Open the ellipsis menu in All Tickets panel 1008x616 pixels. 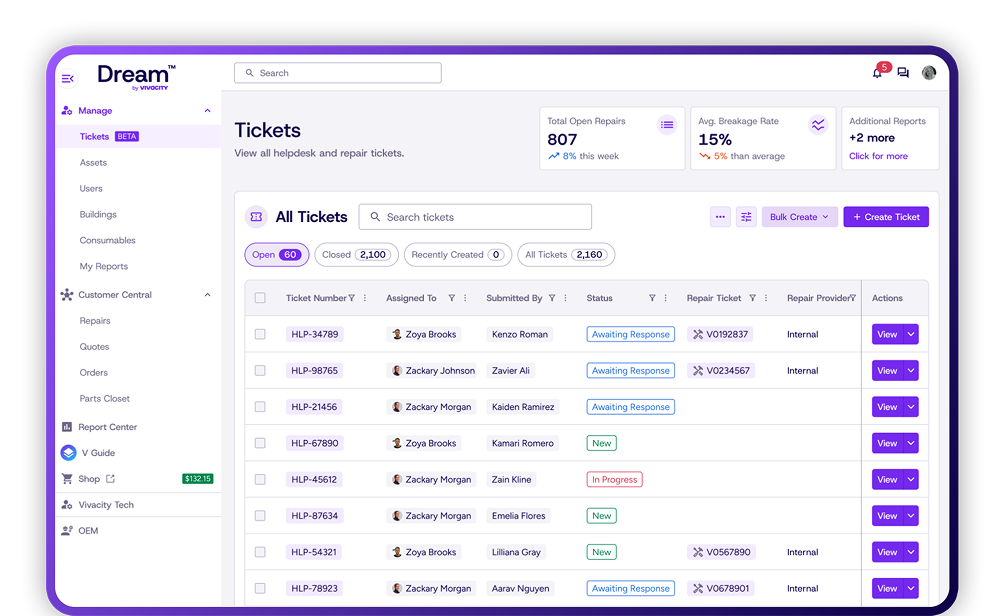[x=720, y=216]
